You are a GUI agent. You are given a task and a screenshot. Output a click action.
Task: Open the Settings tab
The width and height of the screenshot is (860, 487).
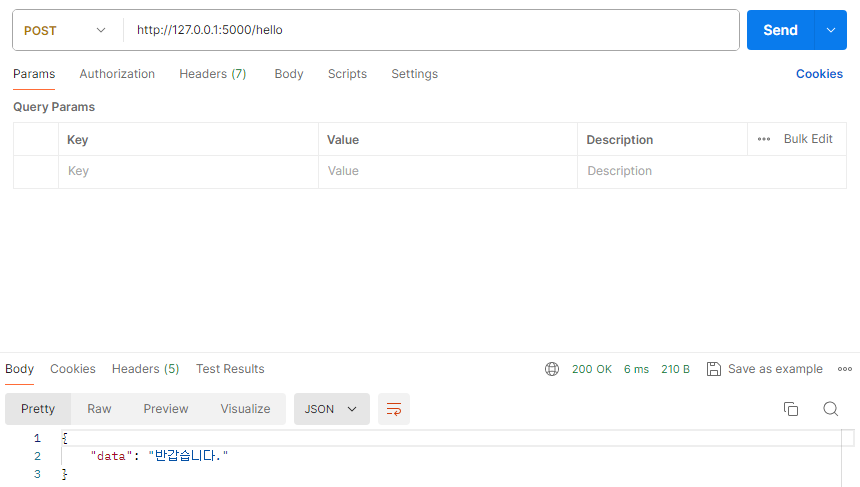pyautogui.click(x=415, y=74)
